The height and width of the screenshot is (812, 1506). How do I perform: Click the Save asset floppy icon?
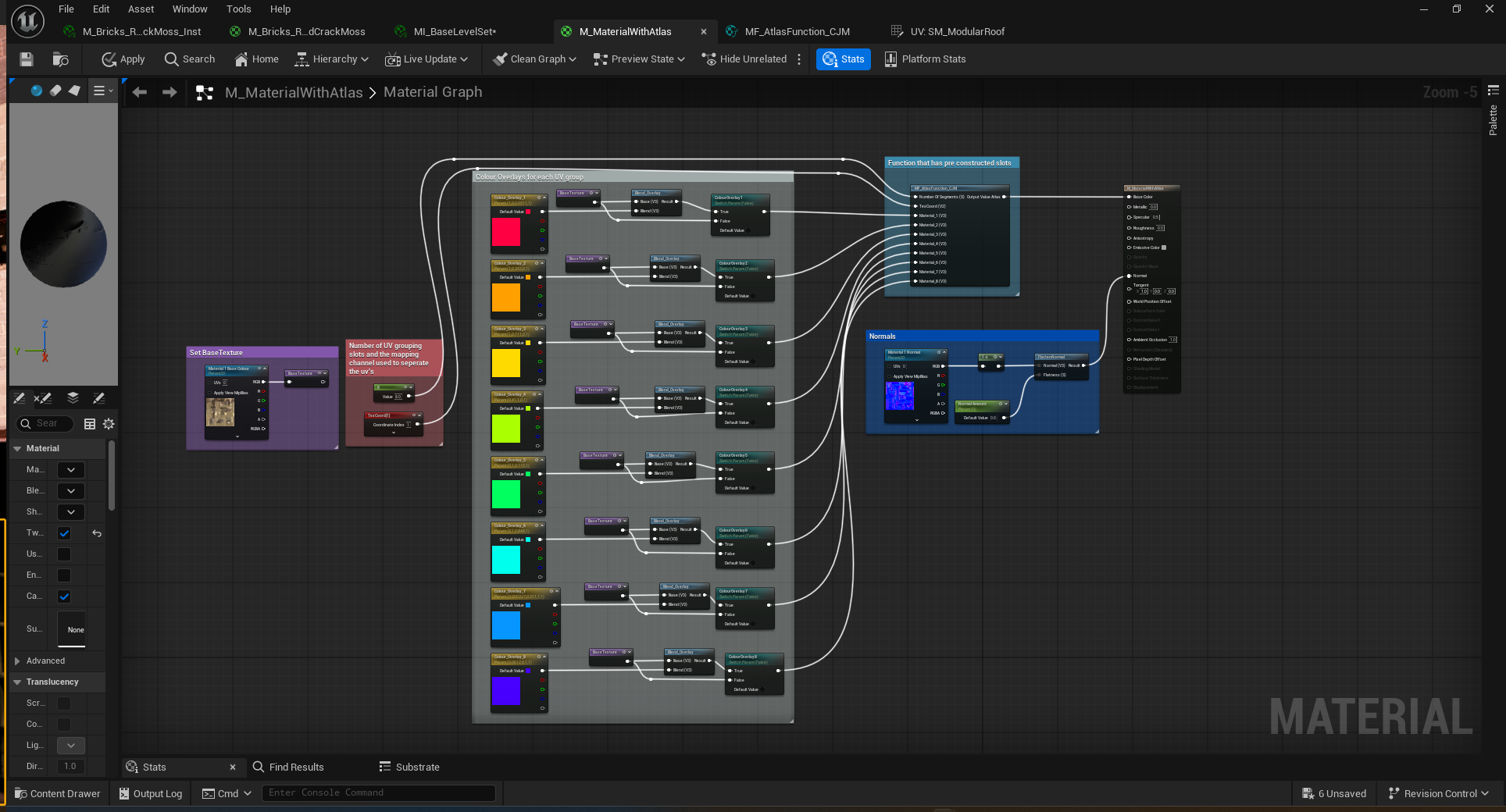coord(27,59)
